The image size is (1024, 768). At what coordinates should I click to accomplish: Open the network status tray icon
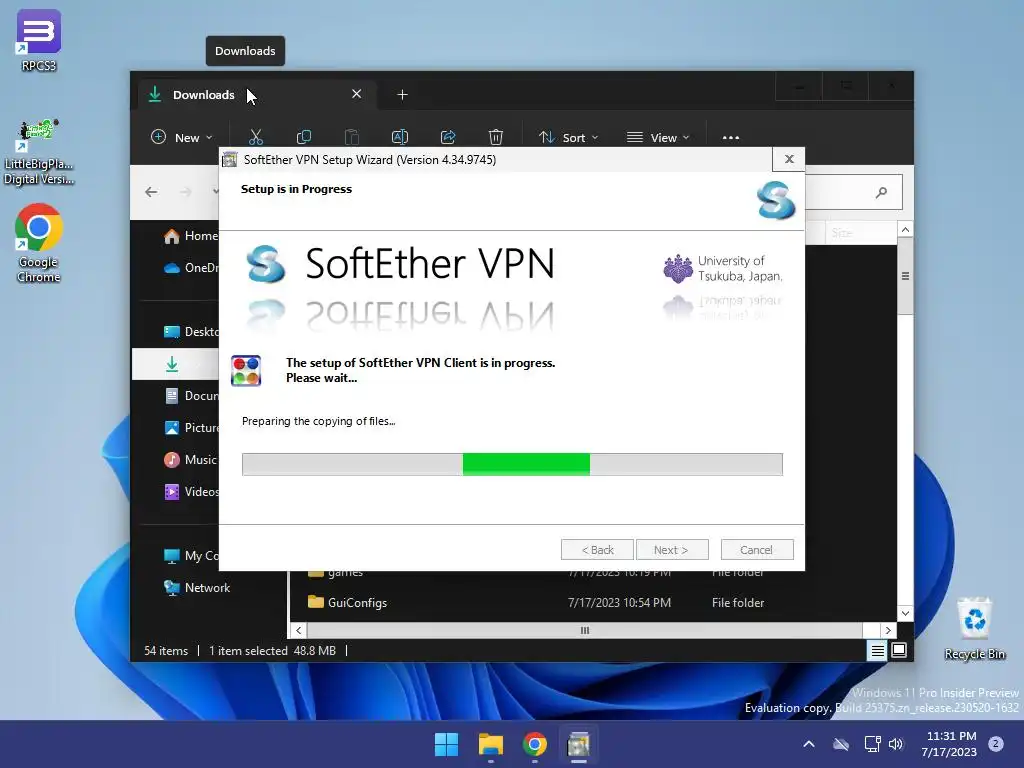(872, 744)
